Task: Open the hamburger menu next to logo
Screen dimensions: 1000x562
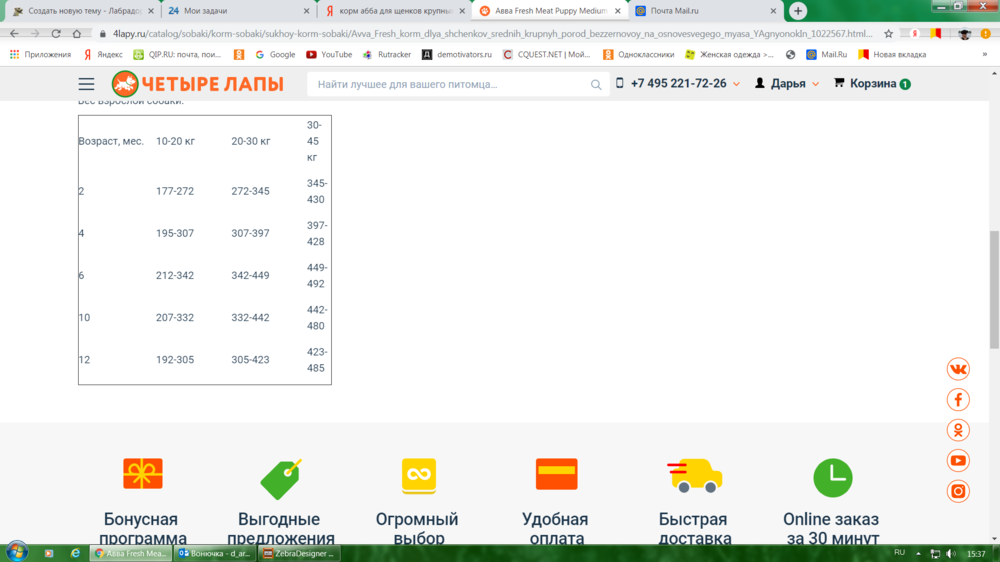Action: 87,84
